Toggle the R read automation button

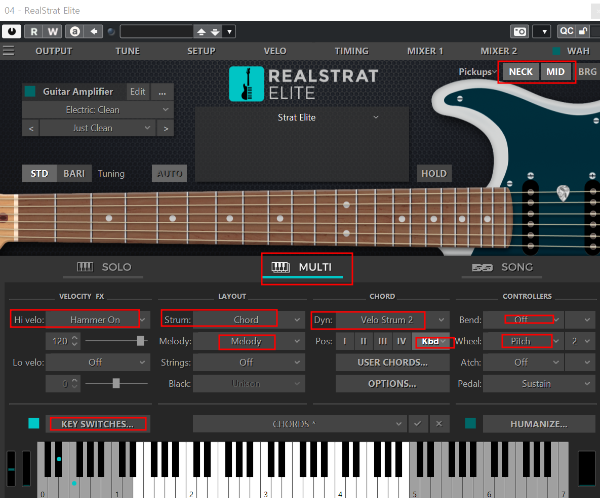34,31
